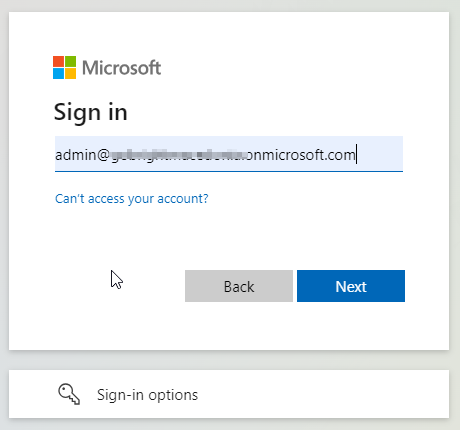460x430 pixels.
Task: Click the Microsoft four-square logo
Action: pyautogui.click(x=64, y=67)
